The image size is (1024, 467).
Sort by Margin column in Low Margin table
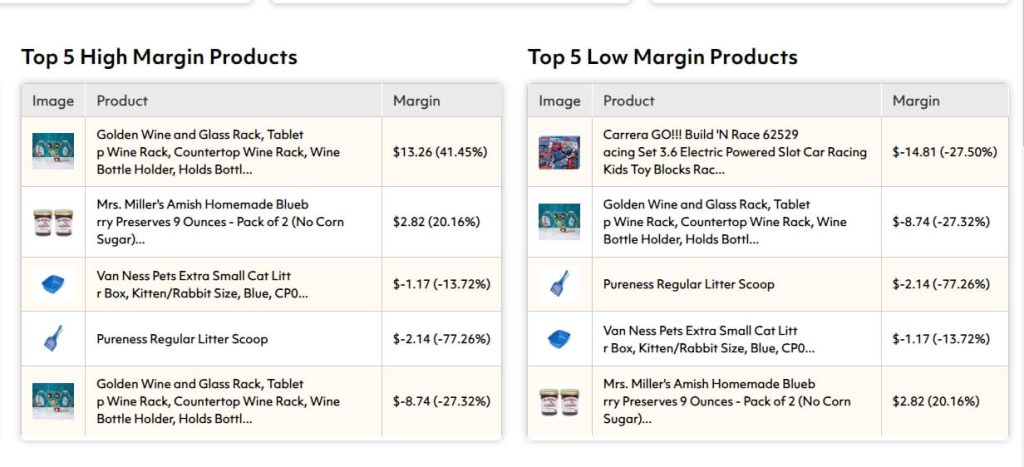[x=916, y=101]
